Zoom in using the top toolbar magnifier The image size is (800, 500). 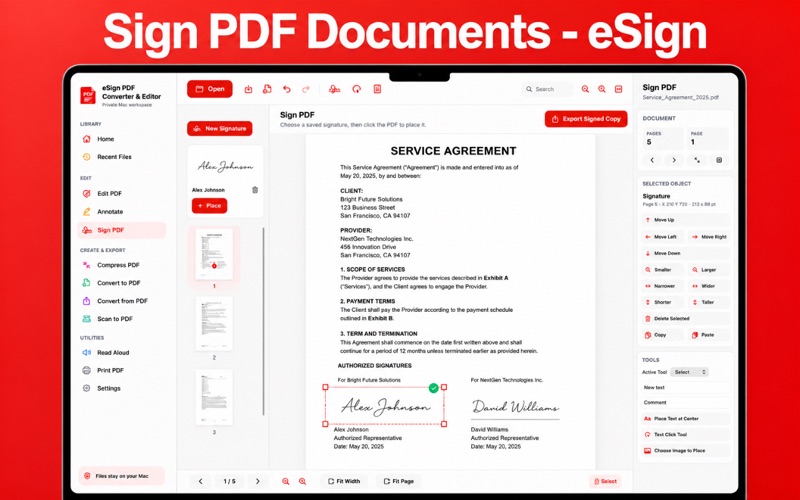tap(602, 89)
